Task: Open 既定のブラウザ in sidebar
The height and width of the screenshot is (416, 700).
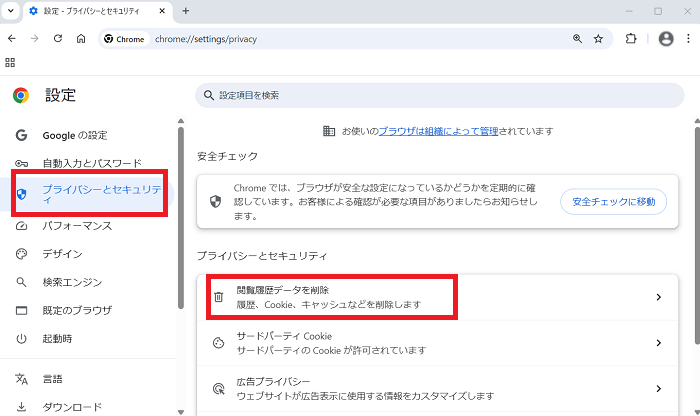Action: pos(77,310)
